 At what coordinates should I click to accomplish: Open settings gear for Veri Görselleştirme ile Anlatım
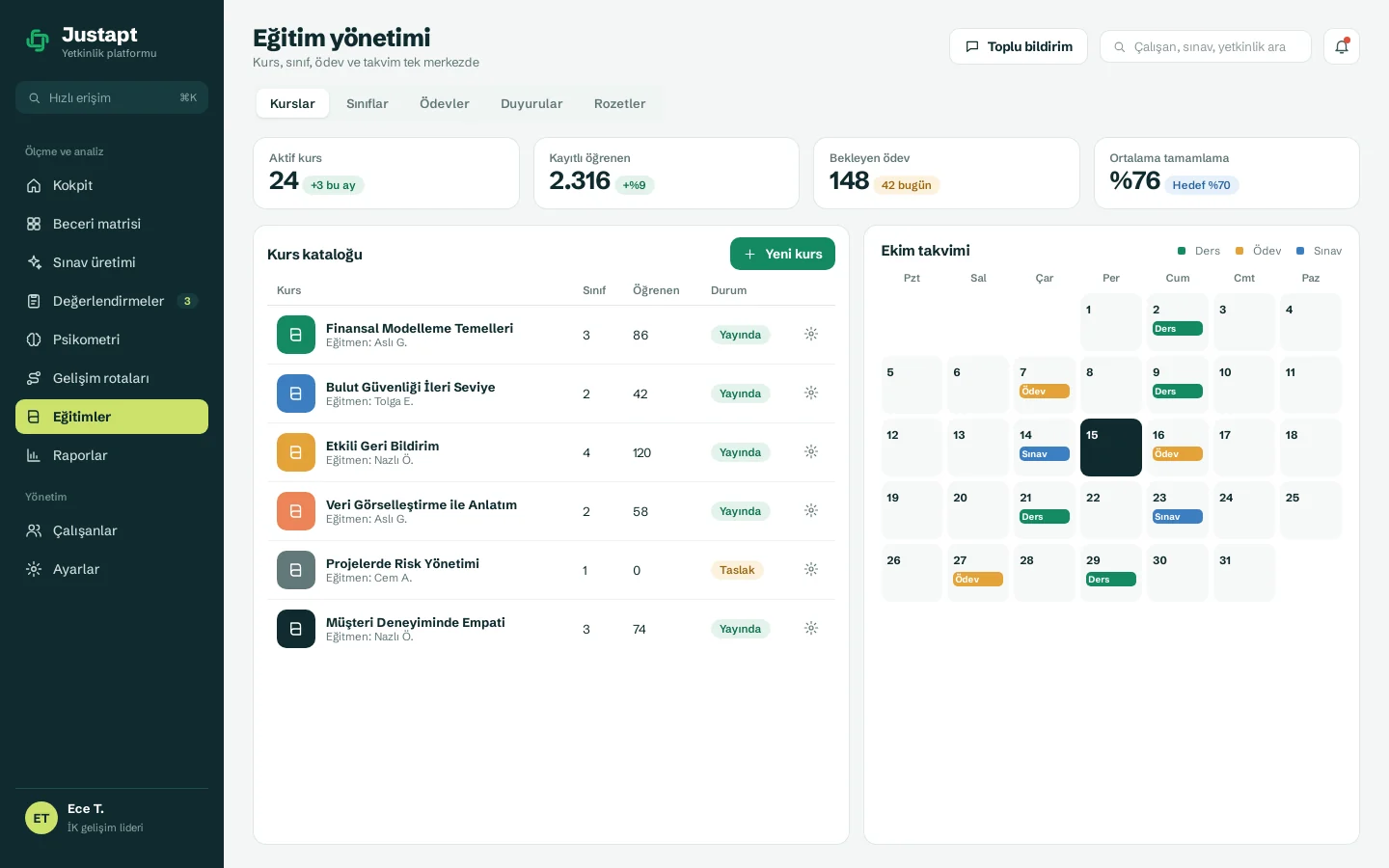click(811, 510)
